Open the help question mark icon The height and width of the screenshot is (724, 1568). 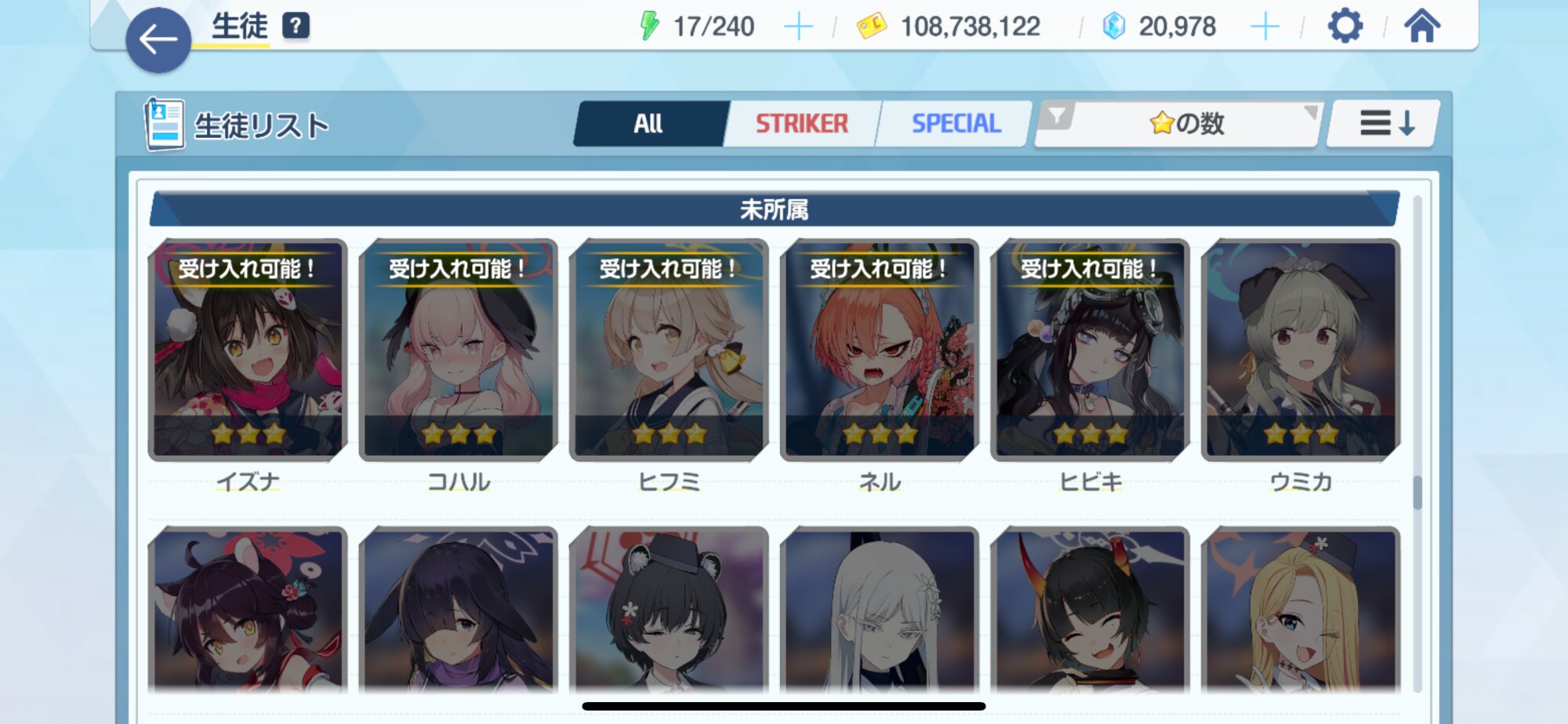point(296,27)
